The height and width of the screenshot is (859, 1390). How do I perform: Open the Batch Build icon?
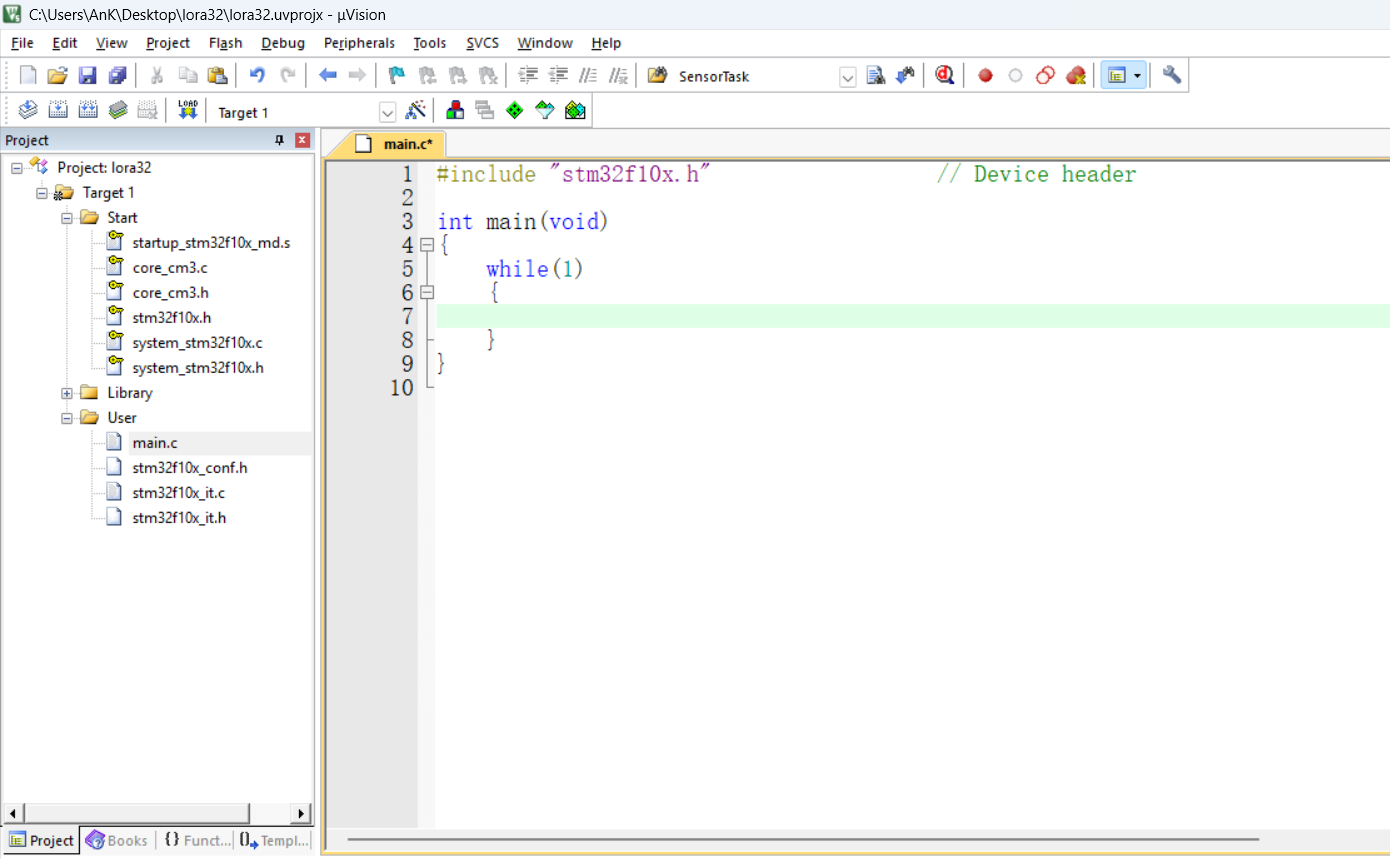coord(118,111)
